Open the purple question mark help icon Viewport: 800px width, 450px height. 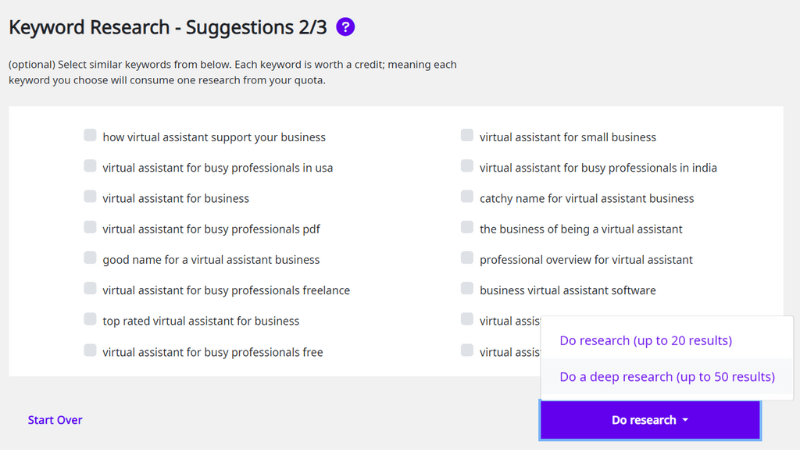[345, 27]
